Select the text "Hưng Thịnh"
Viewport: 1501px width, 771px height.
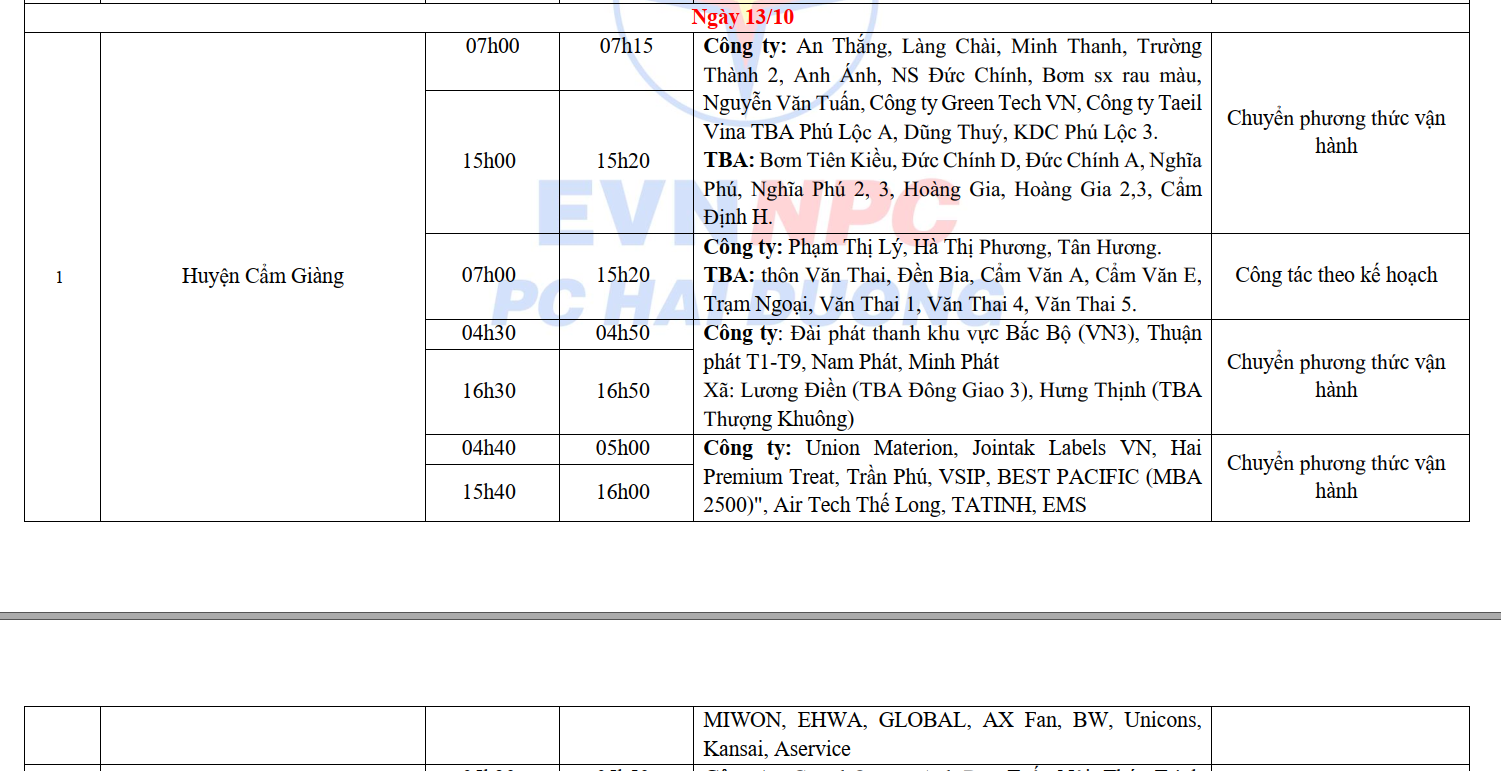(x=1093, y=391)
